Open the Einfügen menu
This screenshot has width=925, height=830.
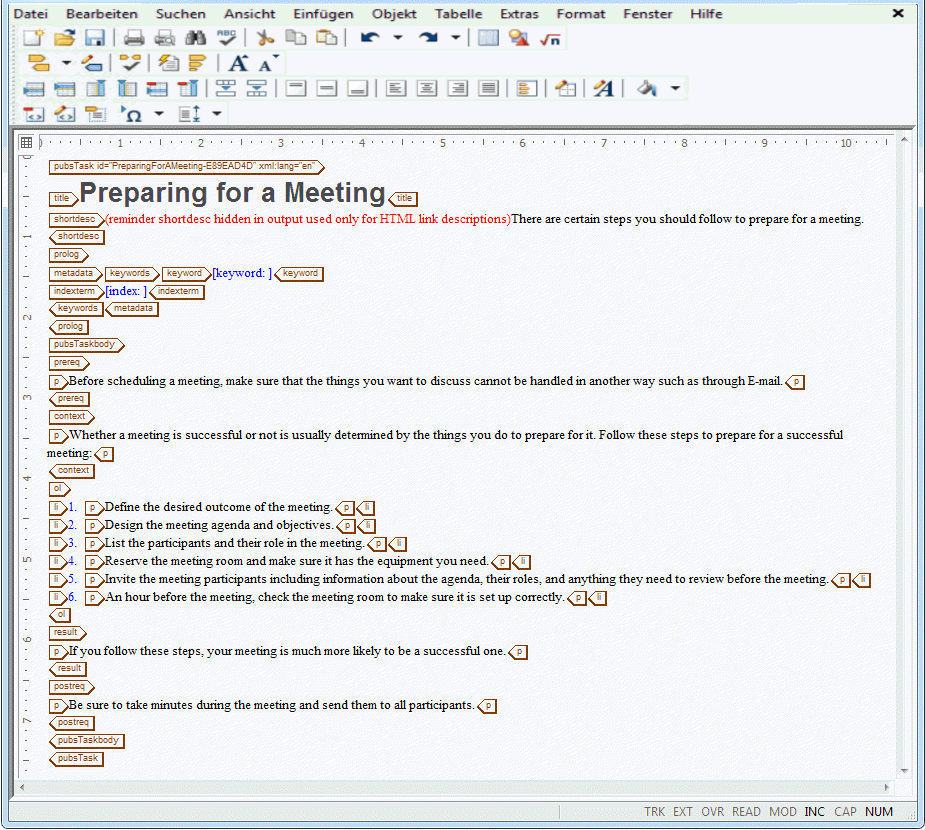tap(323, 14)
